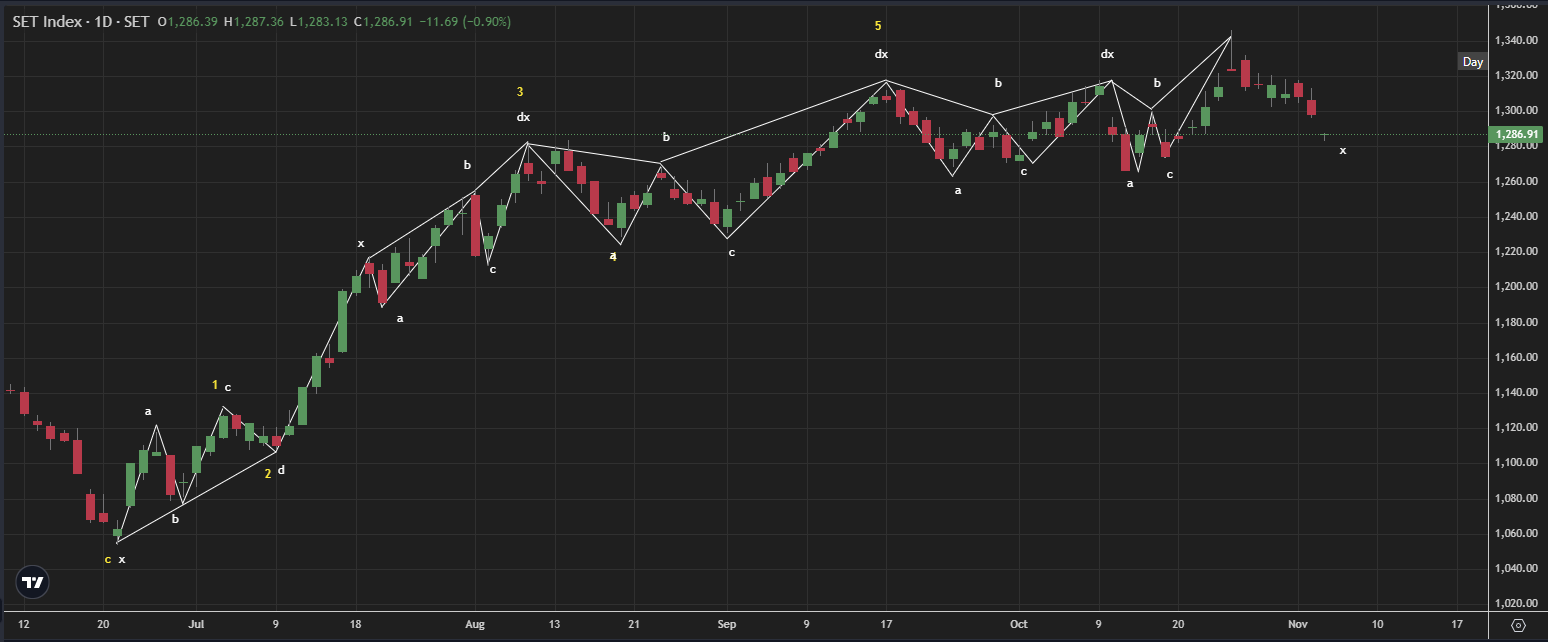Select the dx label under yellow 3

tap(523, 117)
